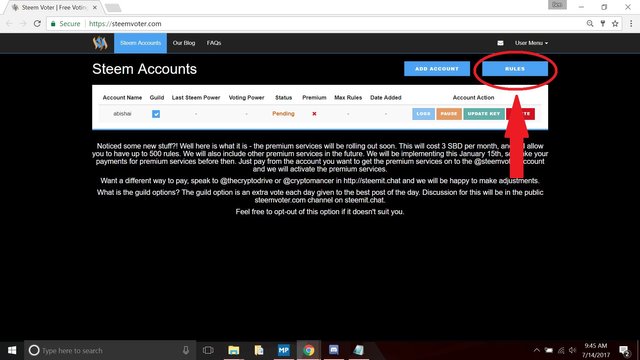
Task: Click UPDATE KEY button for abishai
Action: [x=484, y=114]
